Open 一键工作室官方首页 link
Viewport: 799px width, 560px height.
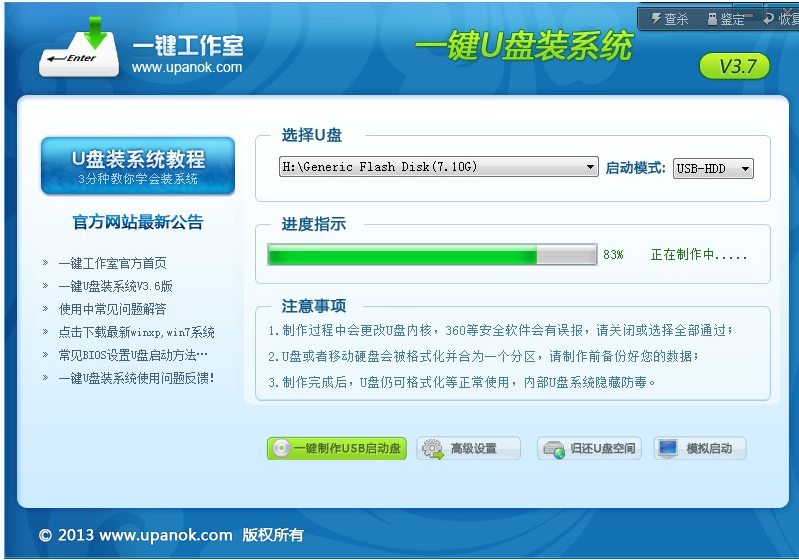point(112,264)
